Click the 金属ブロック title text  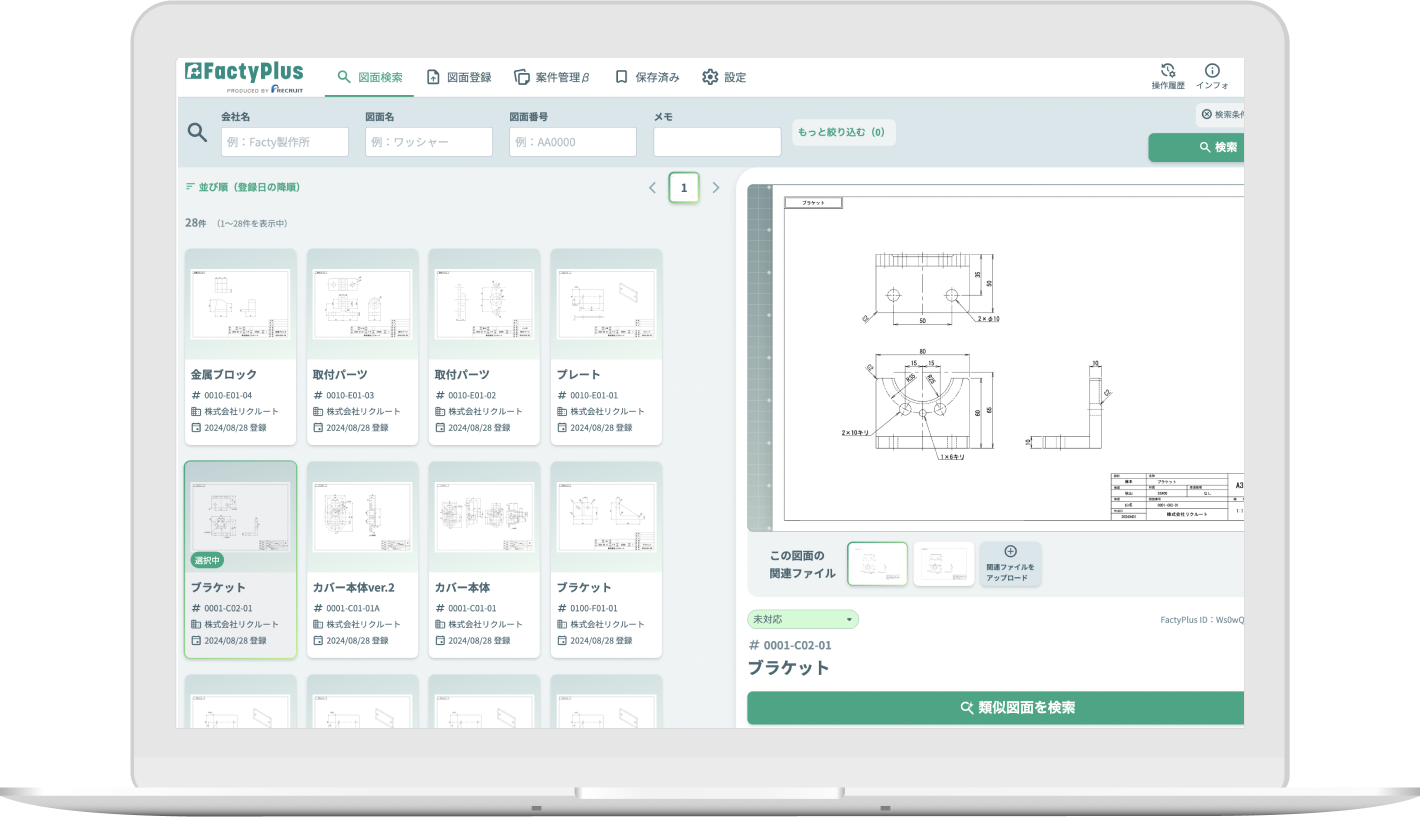pyautogui.click(x=224, y=375)
